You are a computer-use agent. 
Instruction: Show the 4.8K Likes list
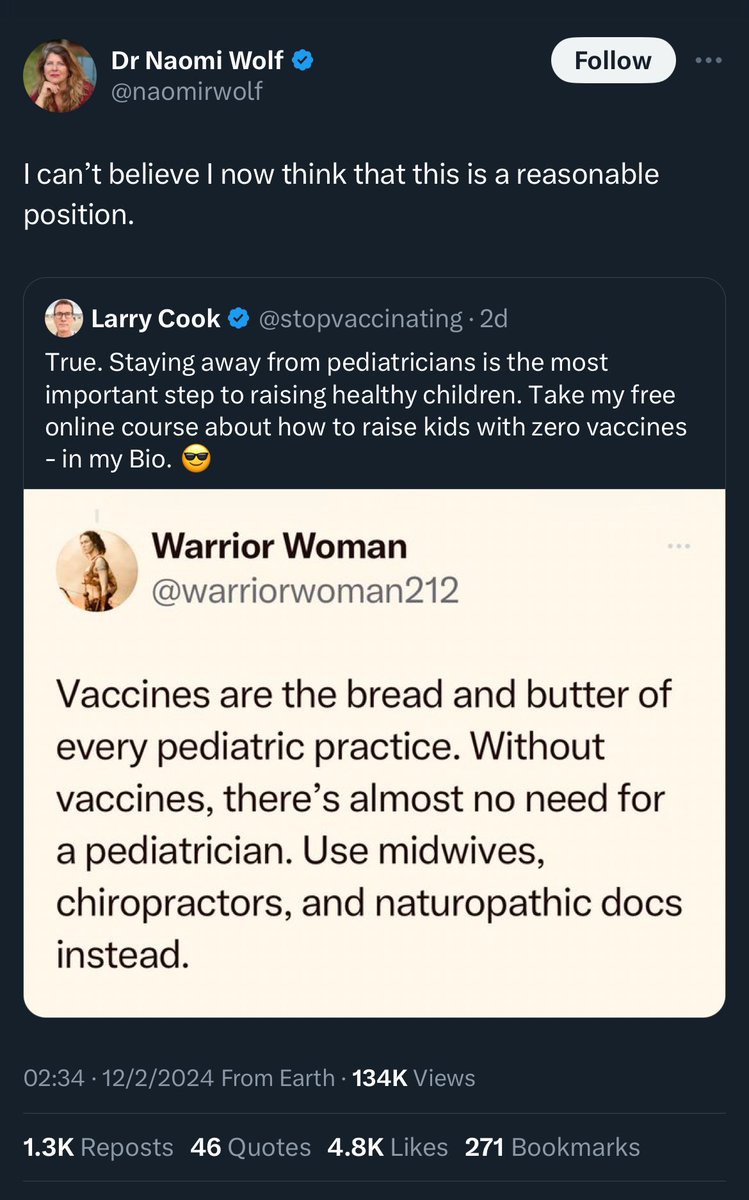(387, 1147)
